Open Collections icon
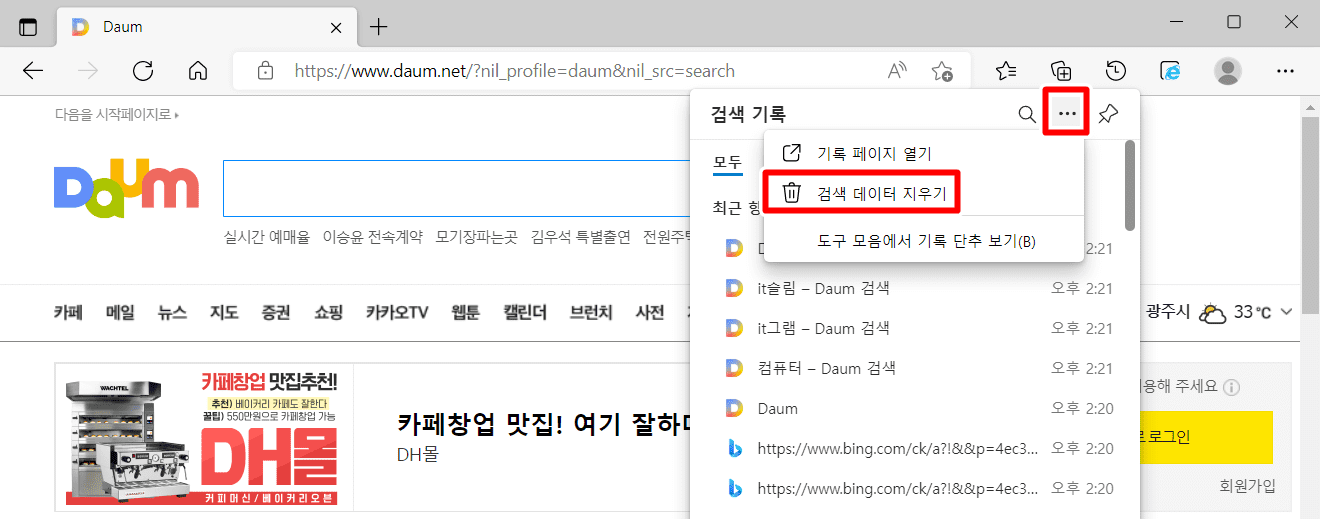The height and width of the screenshot is (519, 1320). tap(1061, 71)
